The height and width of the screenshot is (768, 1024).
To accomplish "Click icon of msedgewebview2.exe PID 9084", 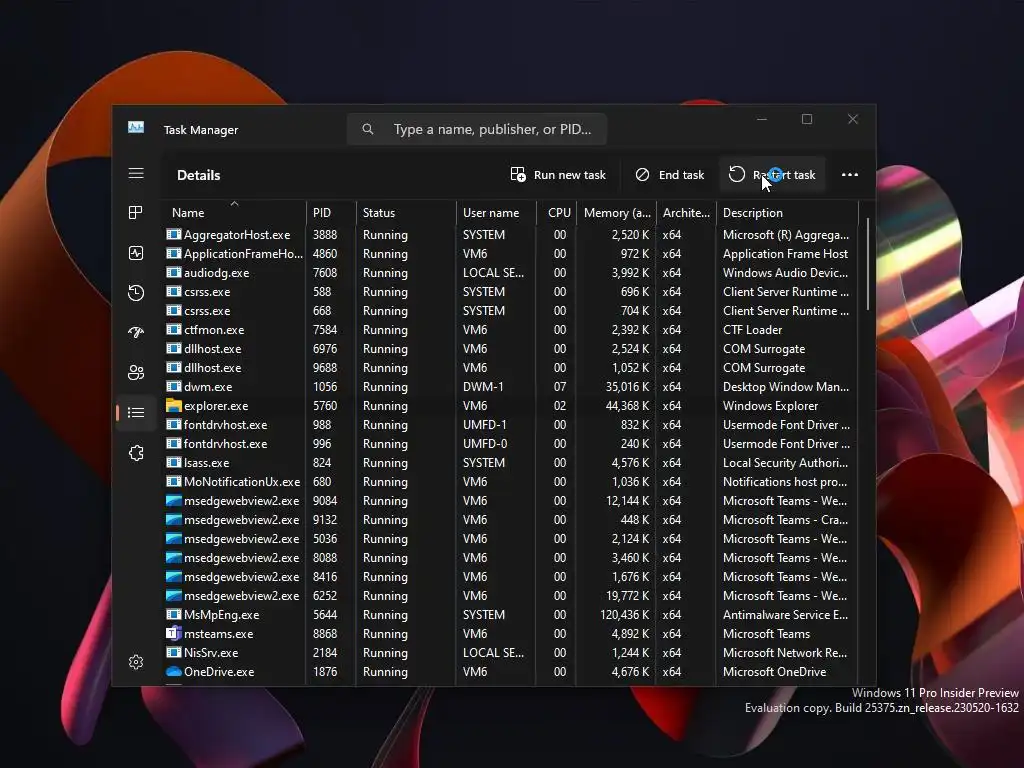I will (x=173, y=501).
